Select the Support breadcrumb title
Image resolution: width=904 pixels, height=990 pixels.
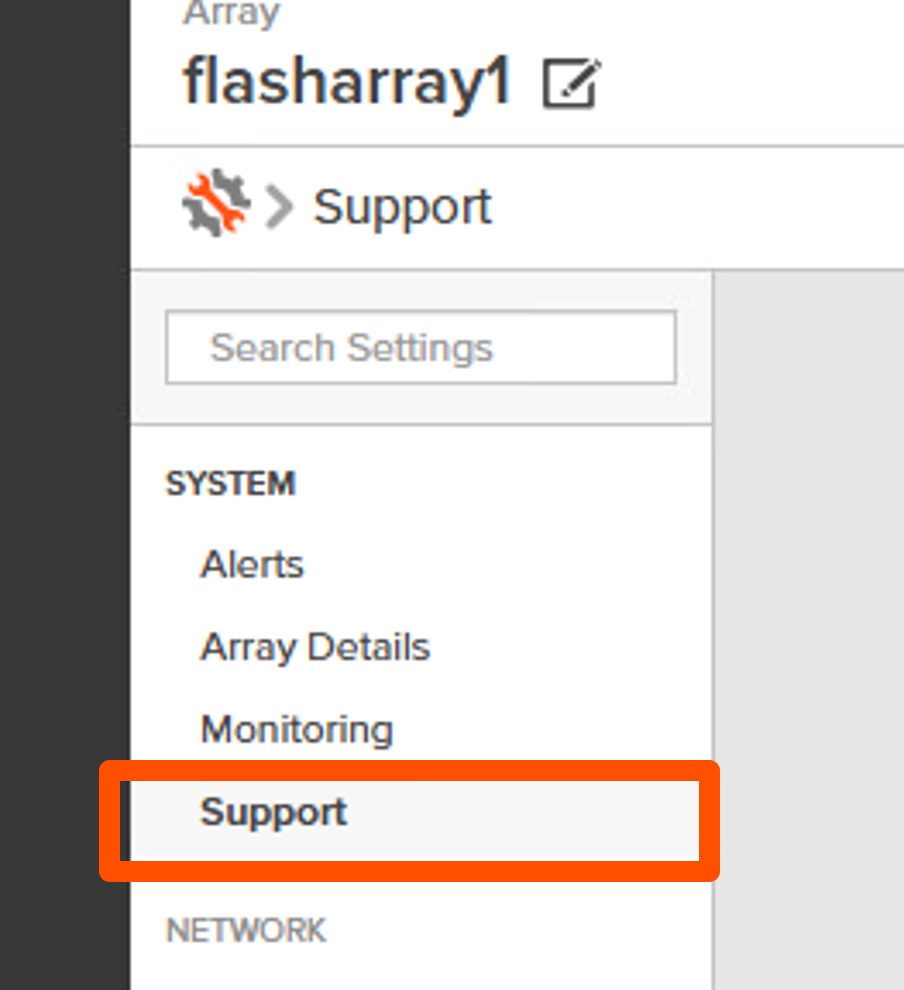pos(402,207)
